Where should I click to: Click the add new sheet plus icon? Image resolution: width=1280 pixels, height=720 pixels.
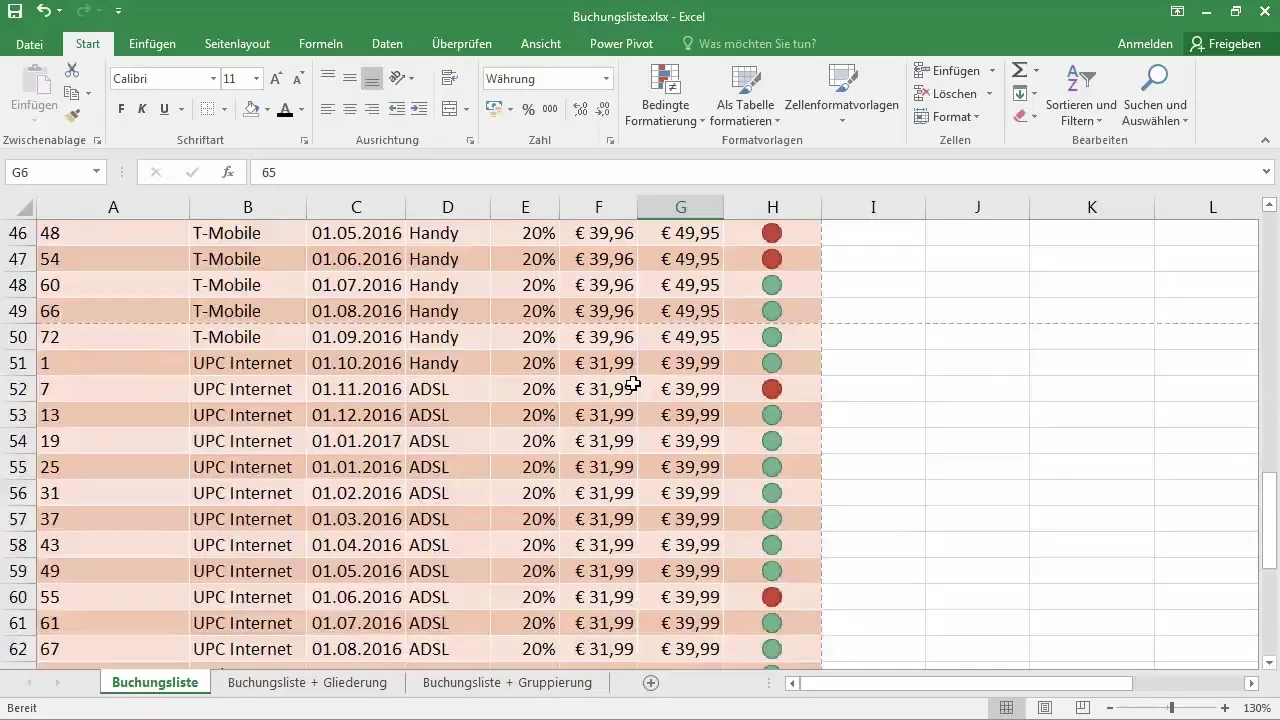tap(651, 683)
